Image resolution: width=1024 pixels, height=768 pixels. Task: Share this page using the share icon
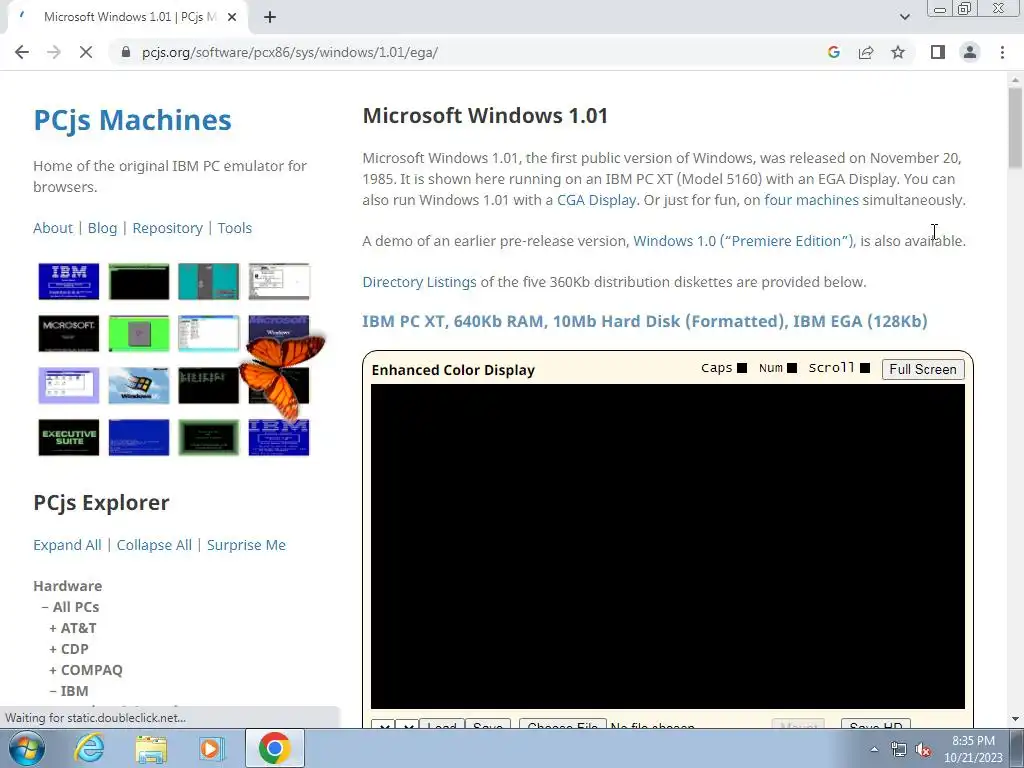pos(866,52)
